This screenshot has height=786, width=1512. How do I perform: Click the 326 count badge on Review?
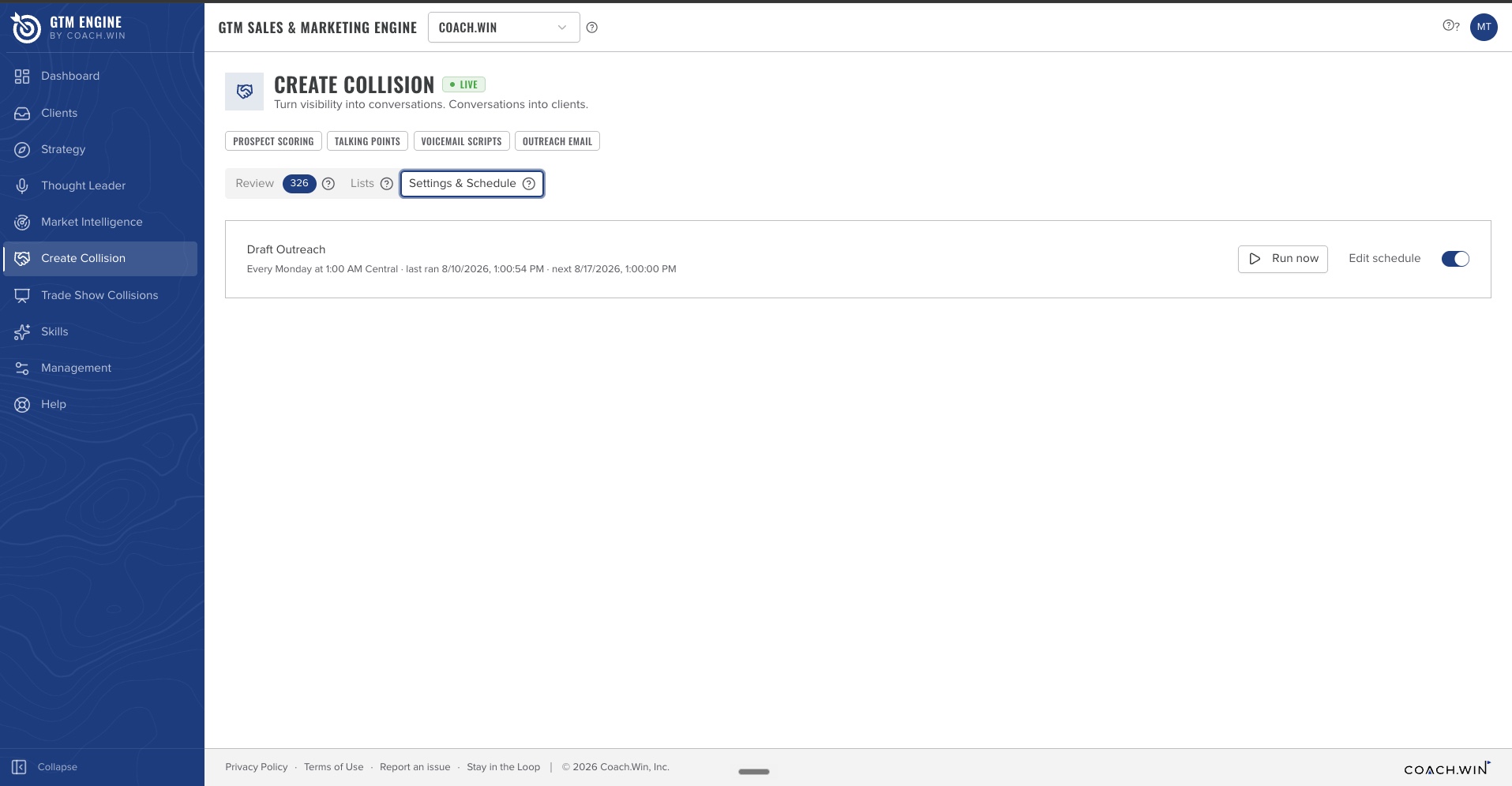pos(299,184)
